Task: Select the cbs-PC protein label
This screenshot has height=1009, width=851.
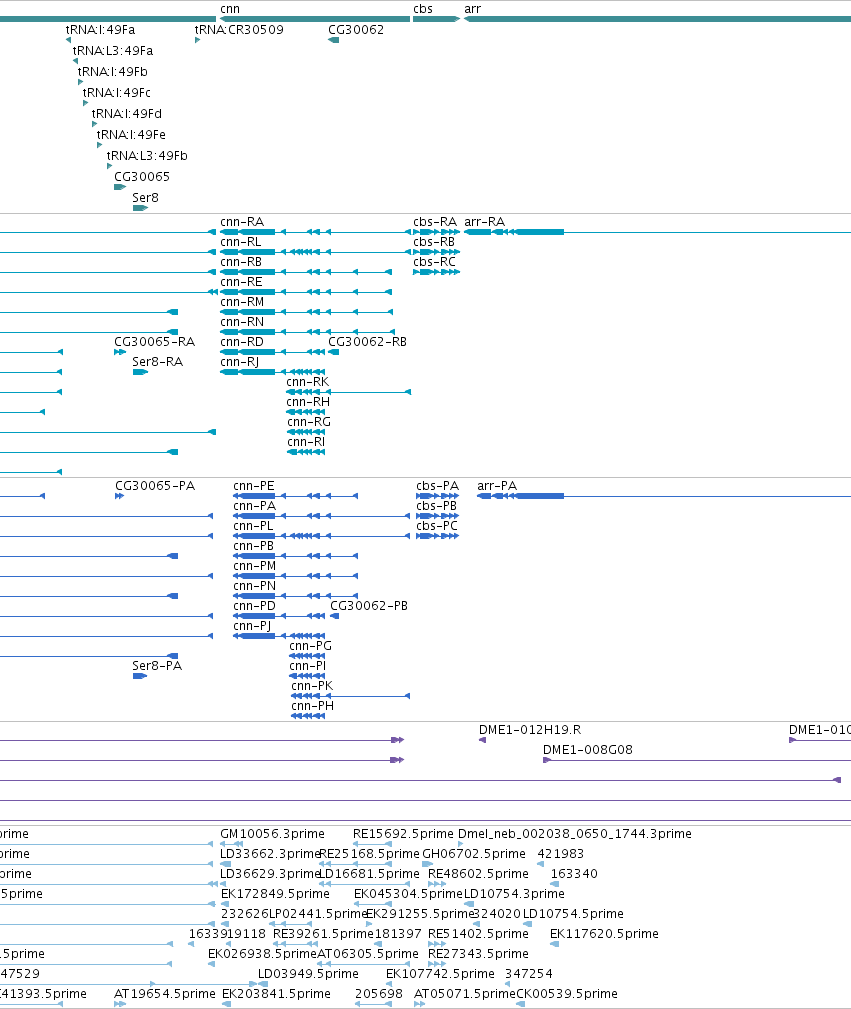Action: (x=437, y=526)
